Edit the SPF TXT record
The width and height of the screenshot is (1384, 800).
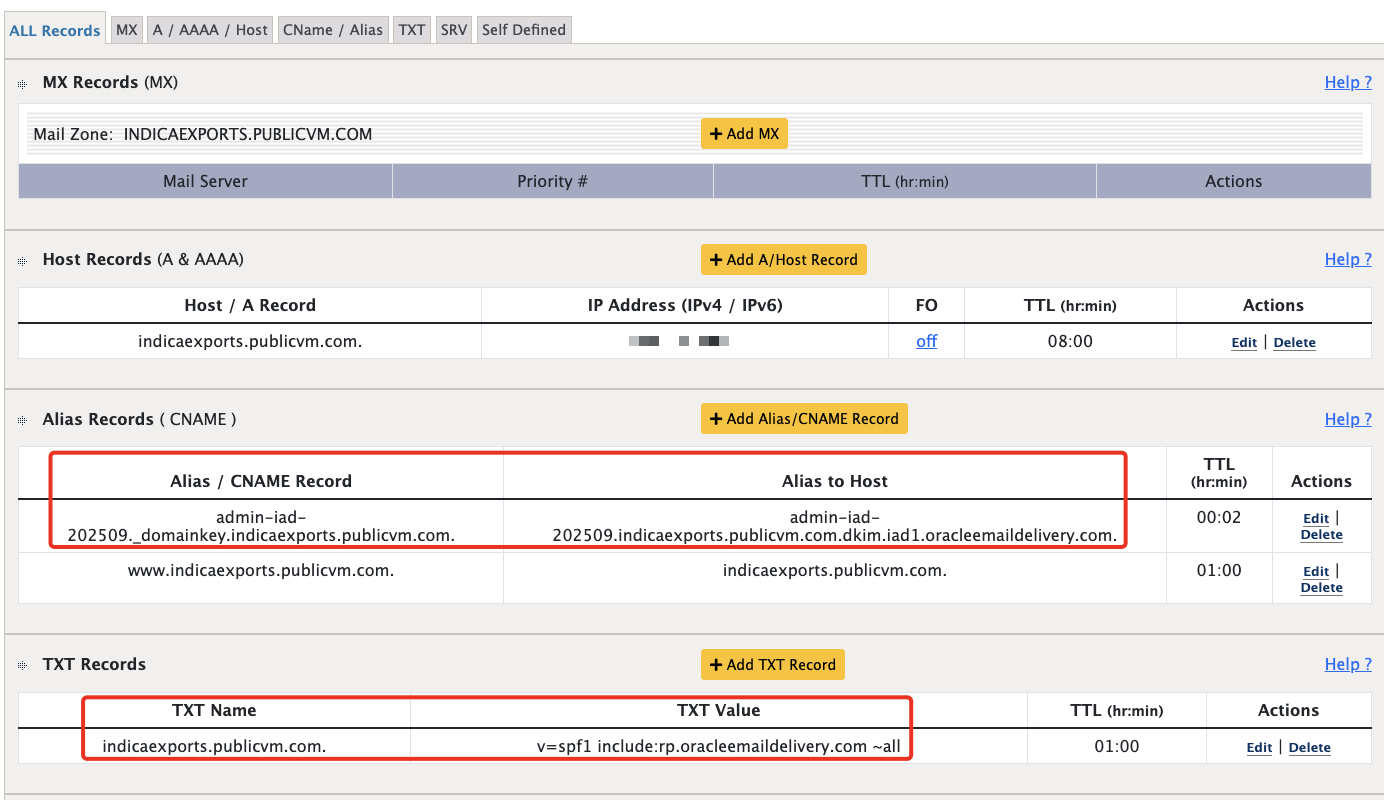[1259, 747]
